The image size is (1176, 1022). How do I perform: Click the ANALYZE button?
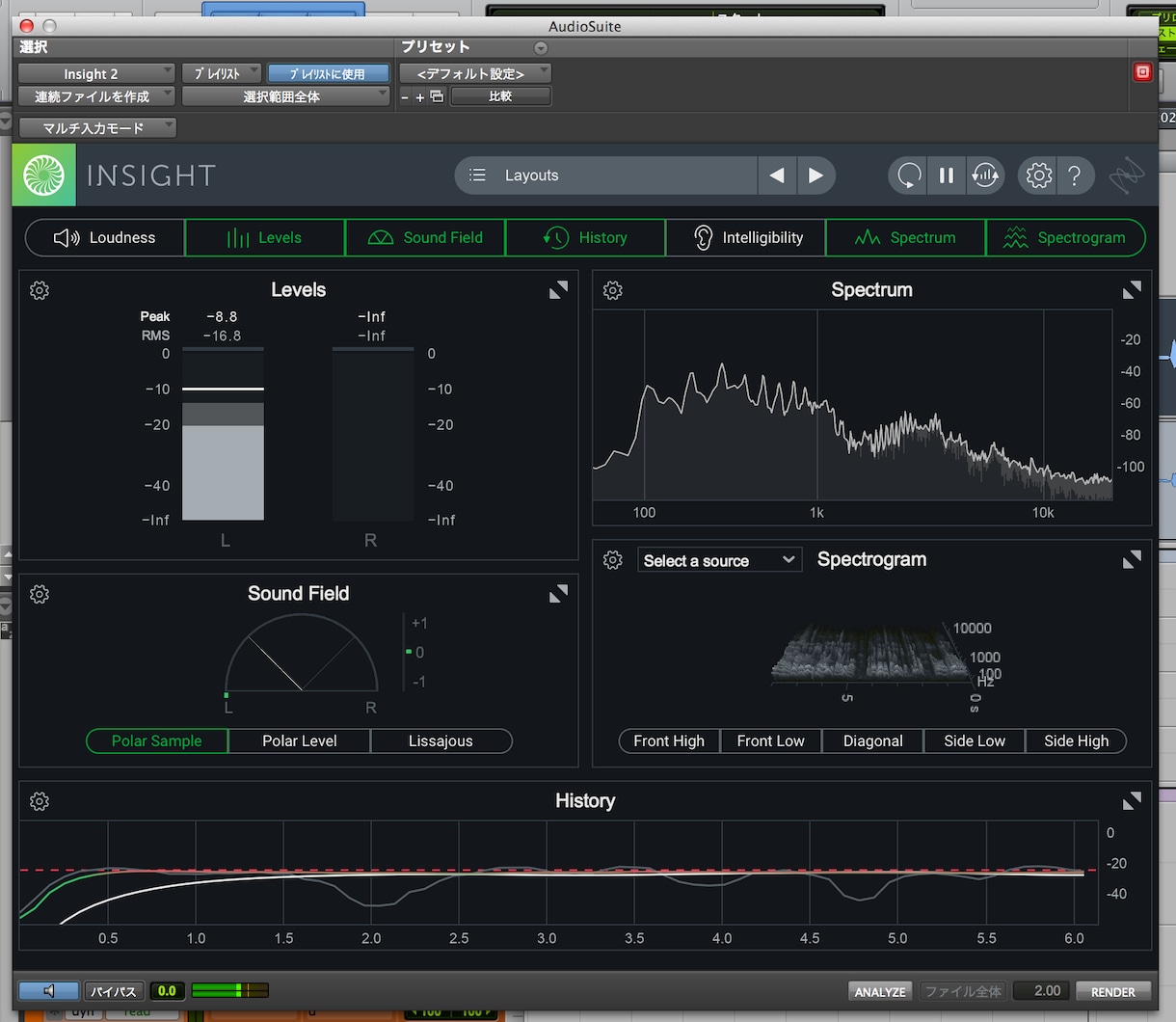(x=880, y=991)
